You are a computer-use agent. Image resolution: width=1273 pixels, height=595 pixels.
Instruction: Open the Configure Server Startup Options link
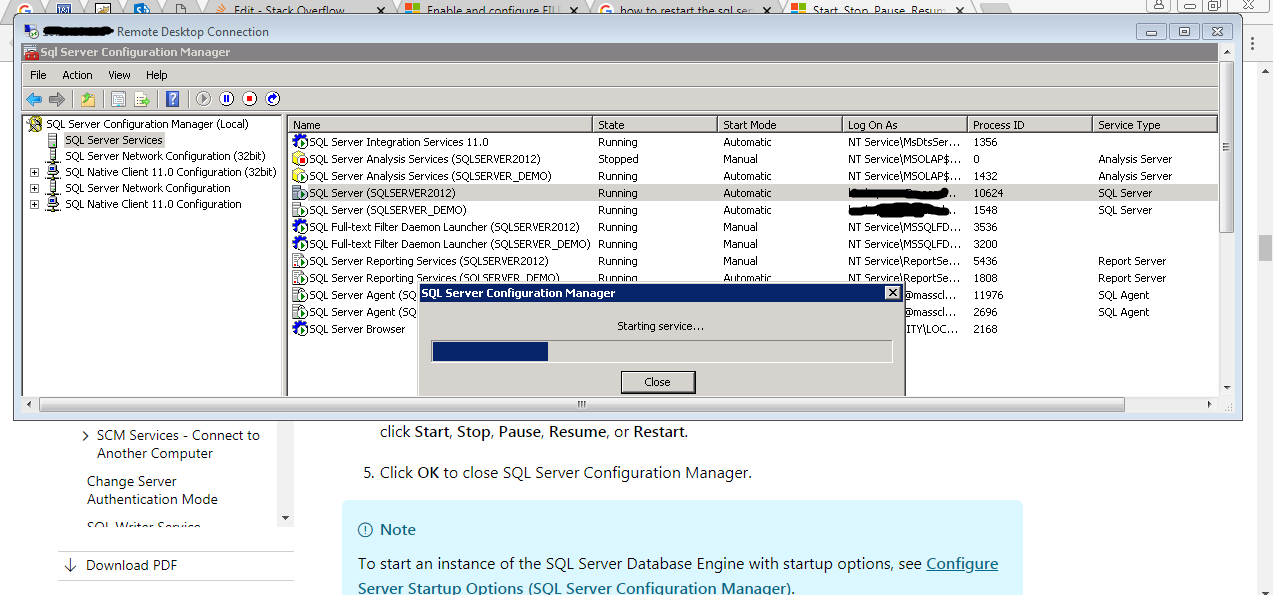[x=678, y=575]
